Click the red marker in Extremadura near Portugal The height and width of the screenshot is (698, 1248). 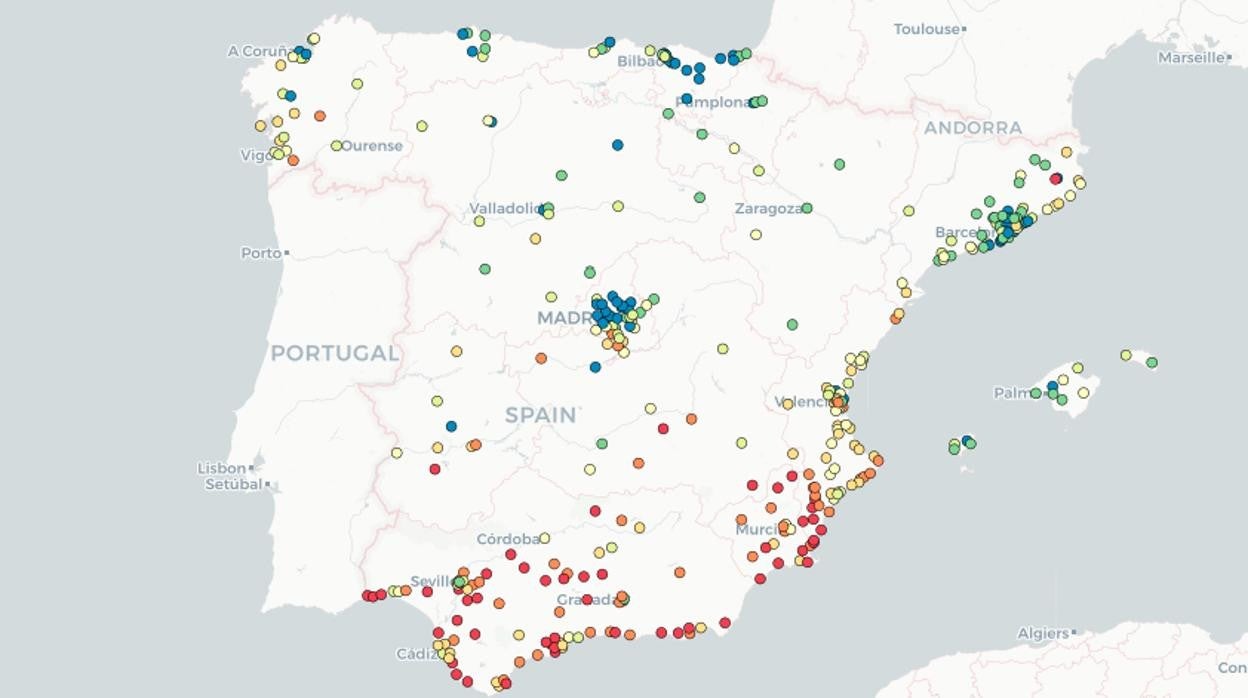435,469
